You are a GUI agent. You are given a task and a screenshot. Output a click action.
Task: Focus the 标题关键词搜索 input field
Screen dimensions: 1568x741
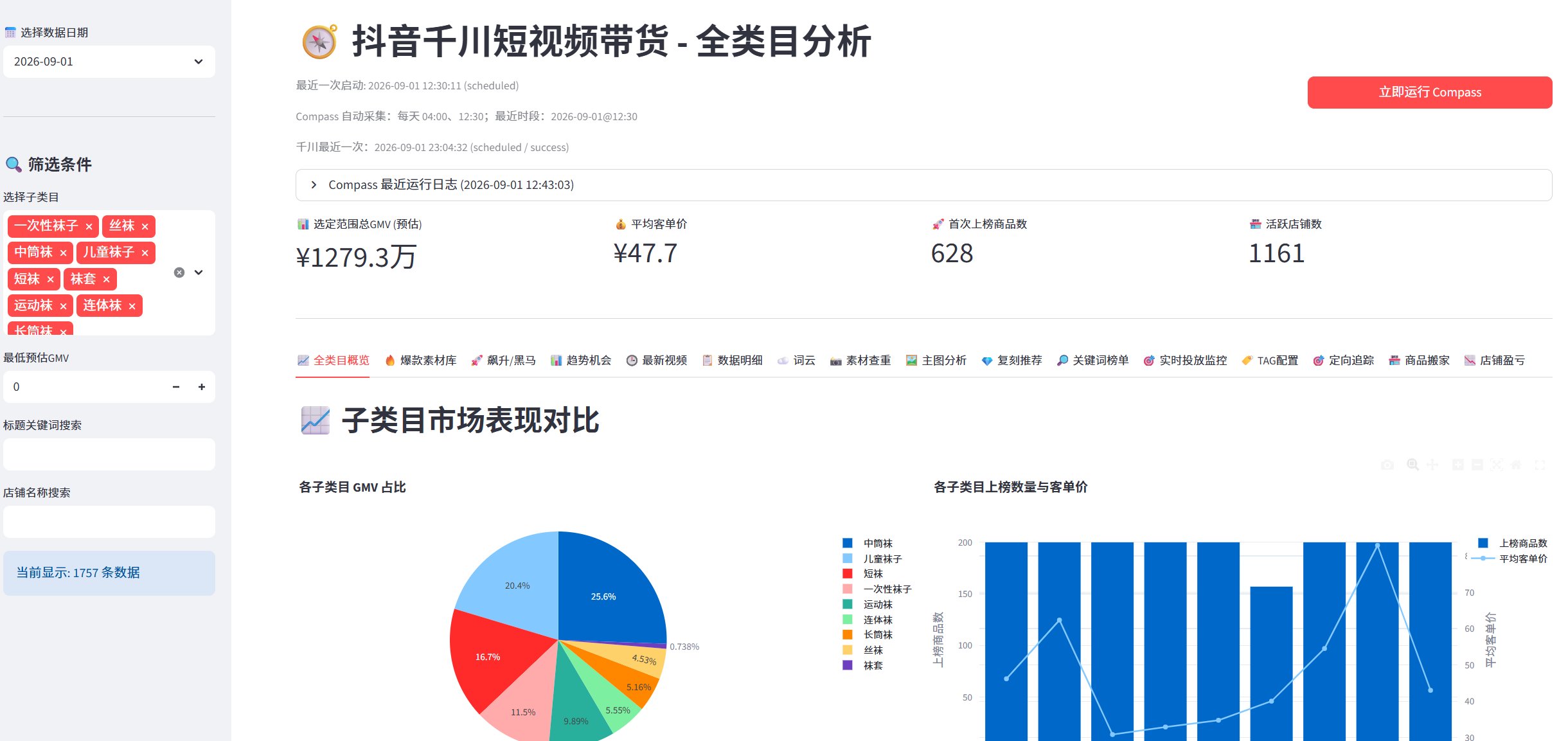click(109, 454)
